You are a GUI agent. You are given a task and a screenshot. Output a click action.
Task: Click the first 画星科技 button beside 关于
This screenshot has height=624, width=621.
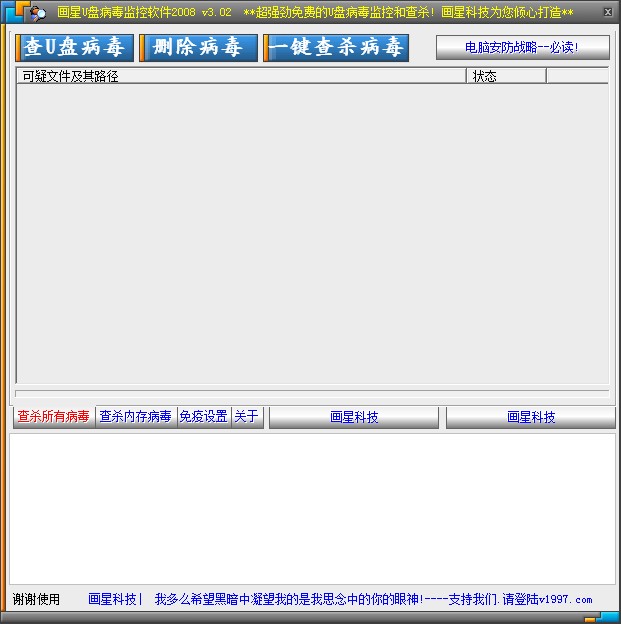click(x=354, y=417)
